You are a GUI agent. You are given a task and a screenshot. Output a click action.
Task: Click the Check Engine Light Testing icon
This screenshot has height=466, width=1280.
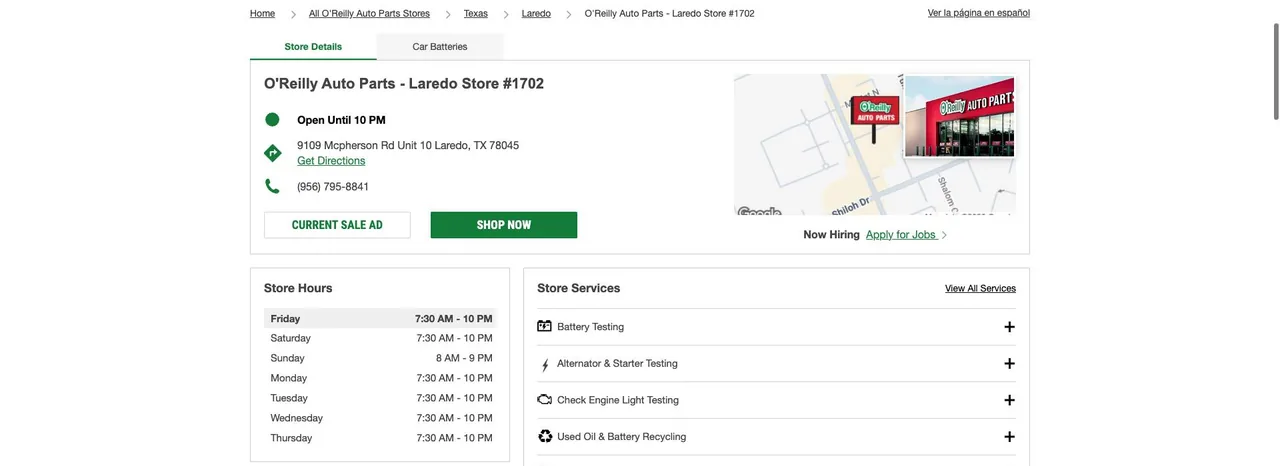pyautogui.click(x=545, y=400)
